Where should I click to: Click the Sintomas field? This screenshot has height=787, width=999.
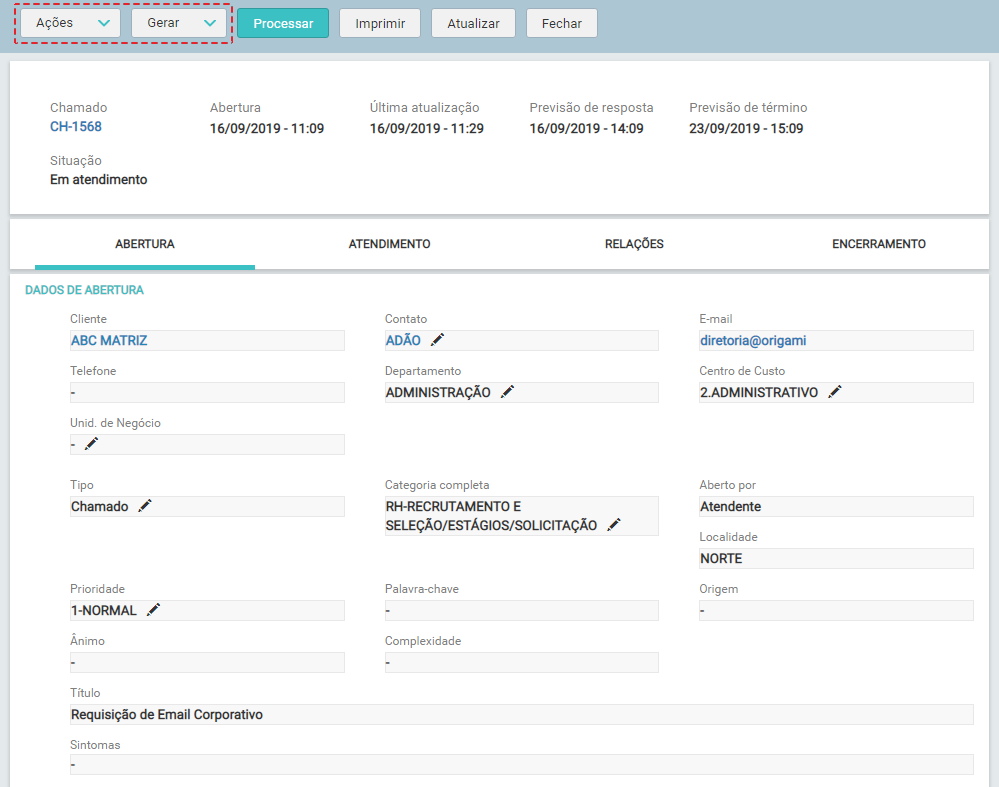tap(522, 765)
